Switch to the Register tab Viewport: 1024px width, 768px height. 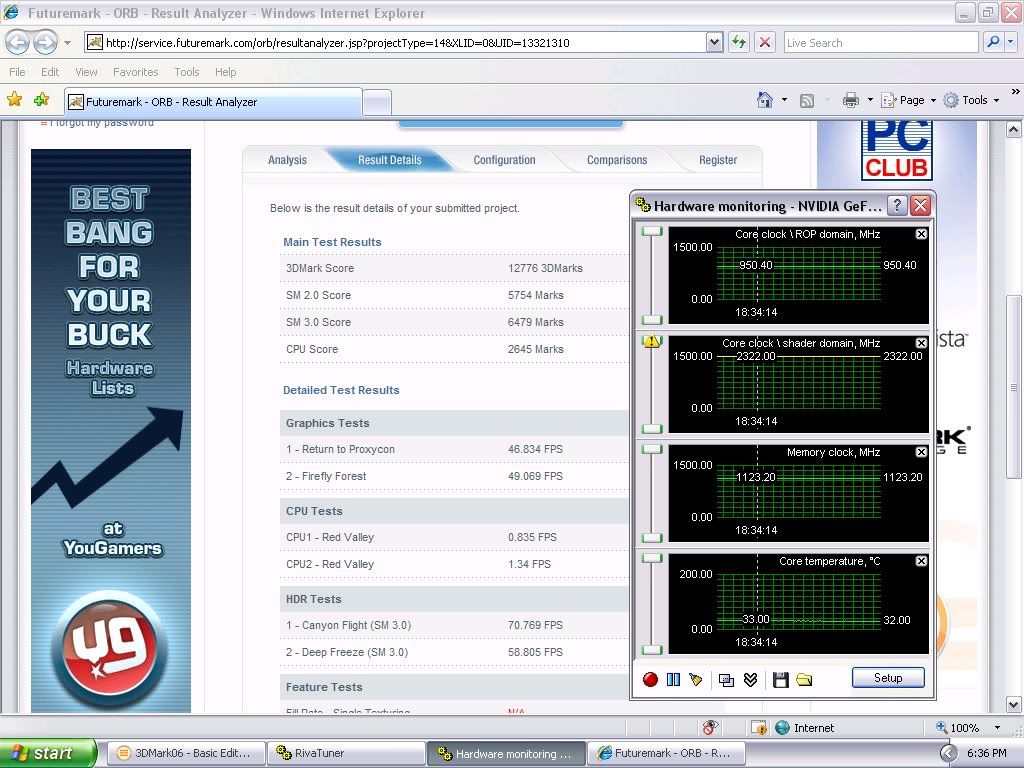[x=718, y=160]
